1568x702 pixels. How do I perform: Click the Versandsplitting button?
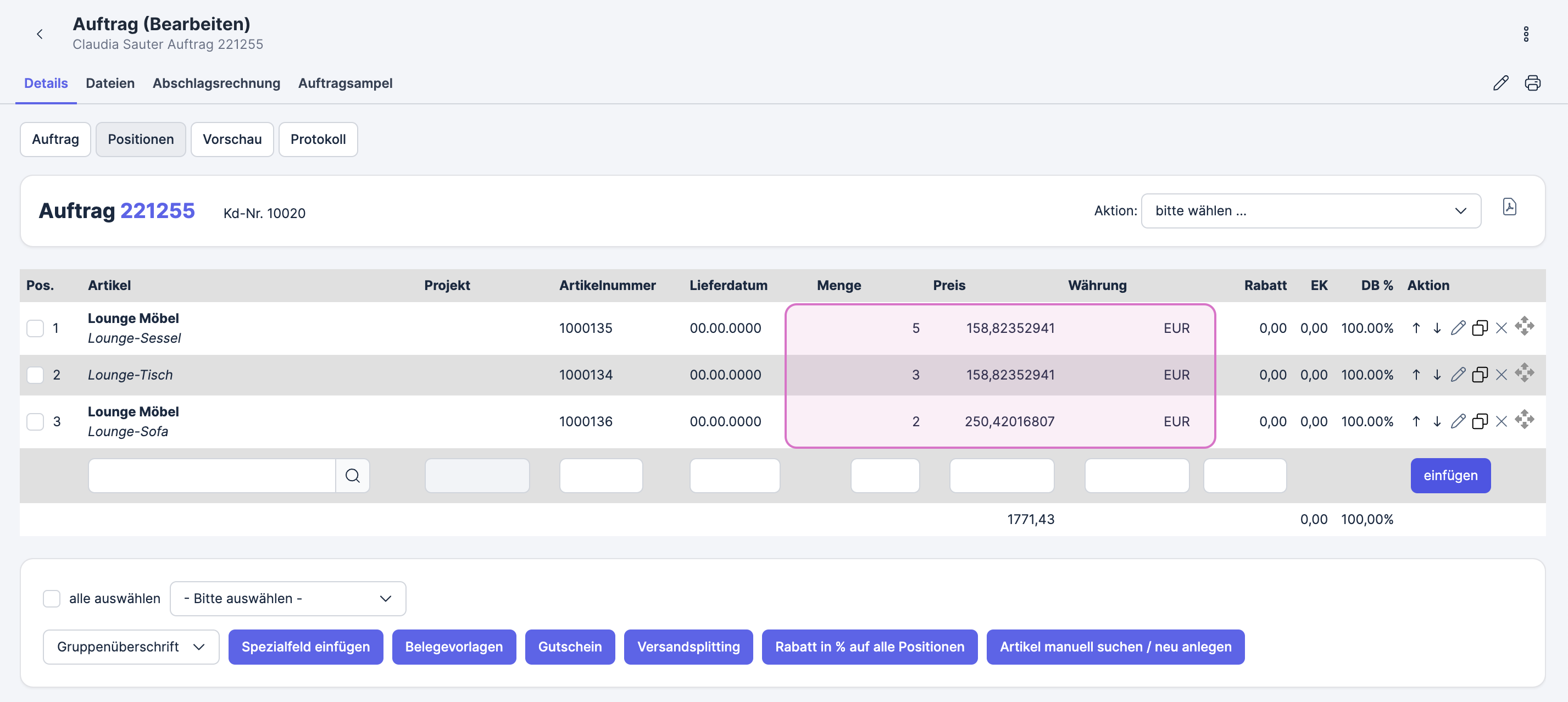[x=688, y=647]
